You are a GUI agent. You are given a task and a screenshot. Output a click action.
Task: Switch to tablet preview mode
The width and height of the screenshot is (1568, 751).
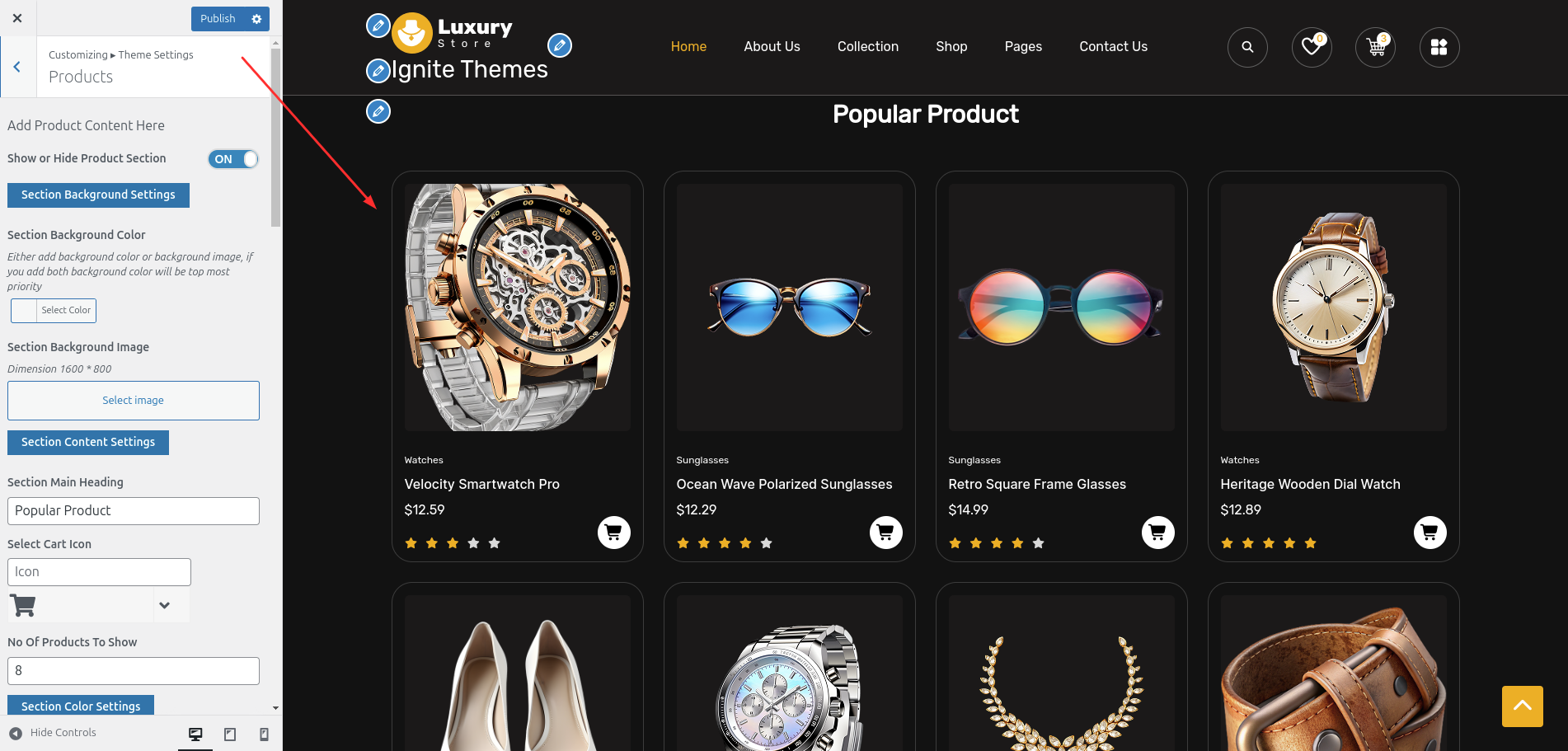230,734
